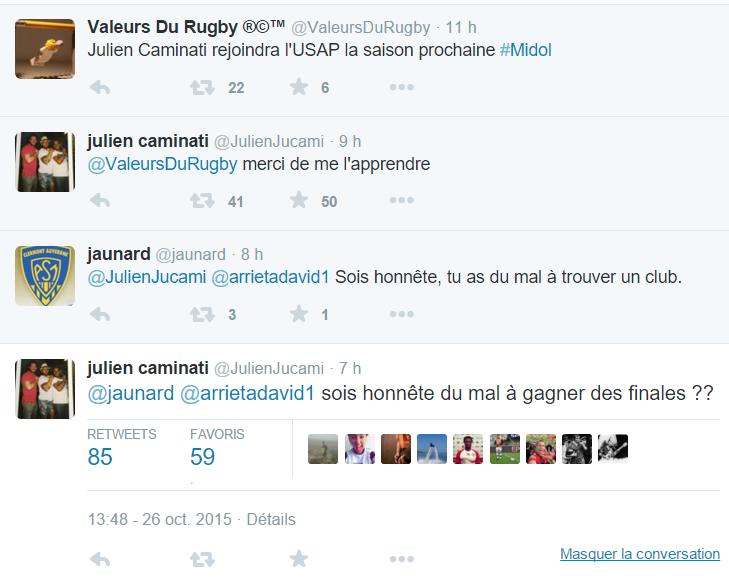Retweet the final tweet at the bottom

[x=202, y=559]
